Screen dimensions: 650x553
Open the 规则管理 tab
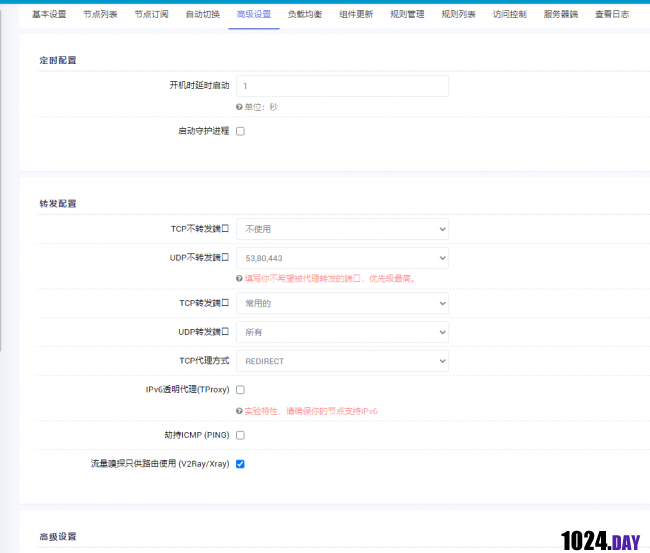coord(407,15)
